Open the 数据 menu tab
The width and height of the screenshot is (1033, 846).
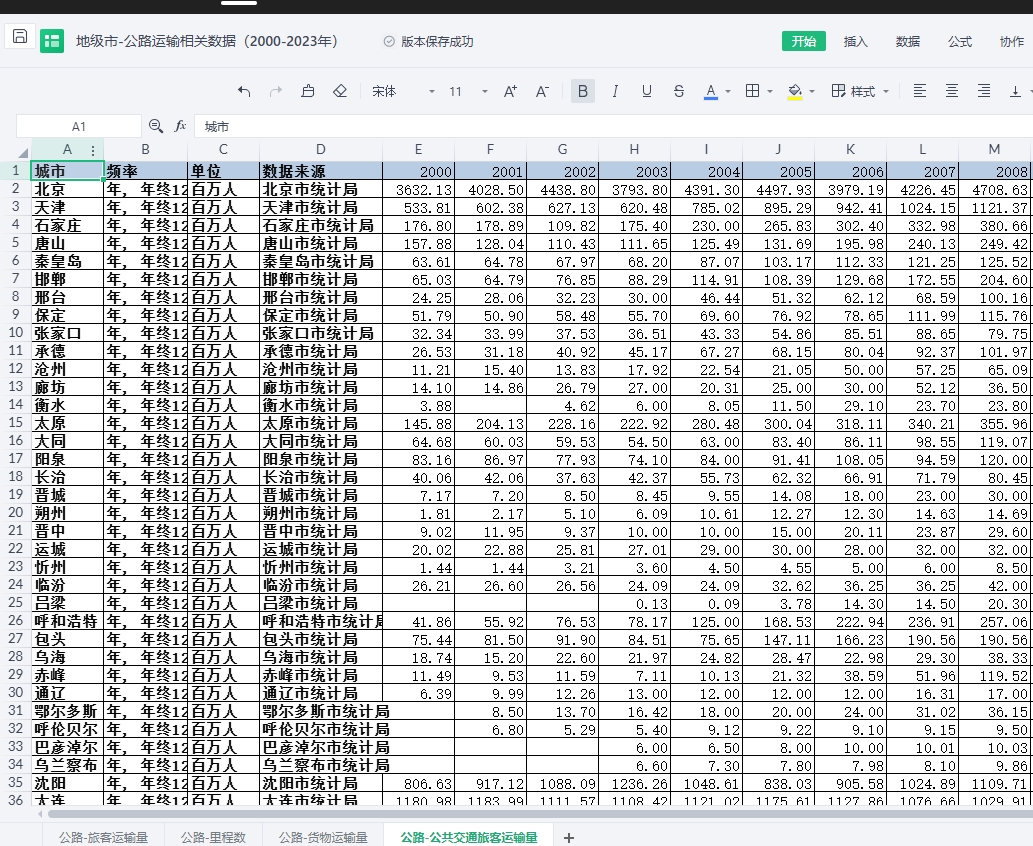[908, 41]
